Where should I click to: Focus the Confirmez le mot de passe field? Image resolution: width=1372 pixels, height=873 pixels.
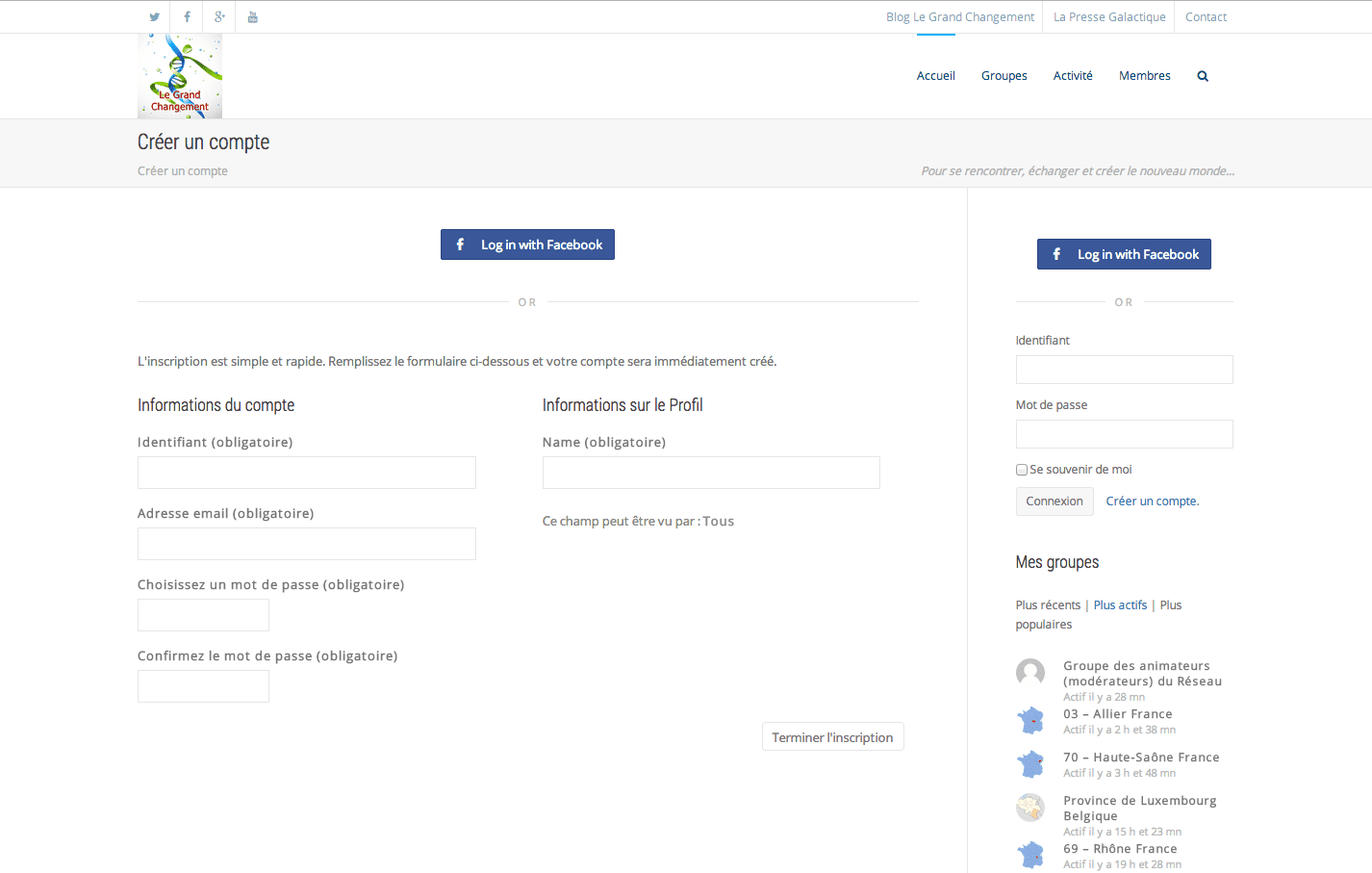point(203,686)
